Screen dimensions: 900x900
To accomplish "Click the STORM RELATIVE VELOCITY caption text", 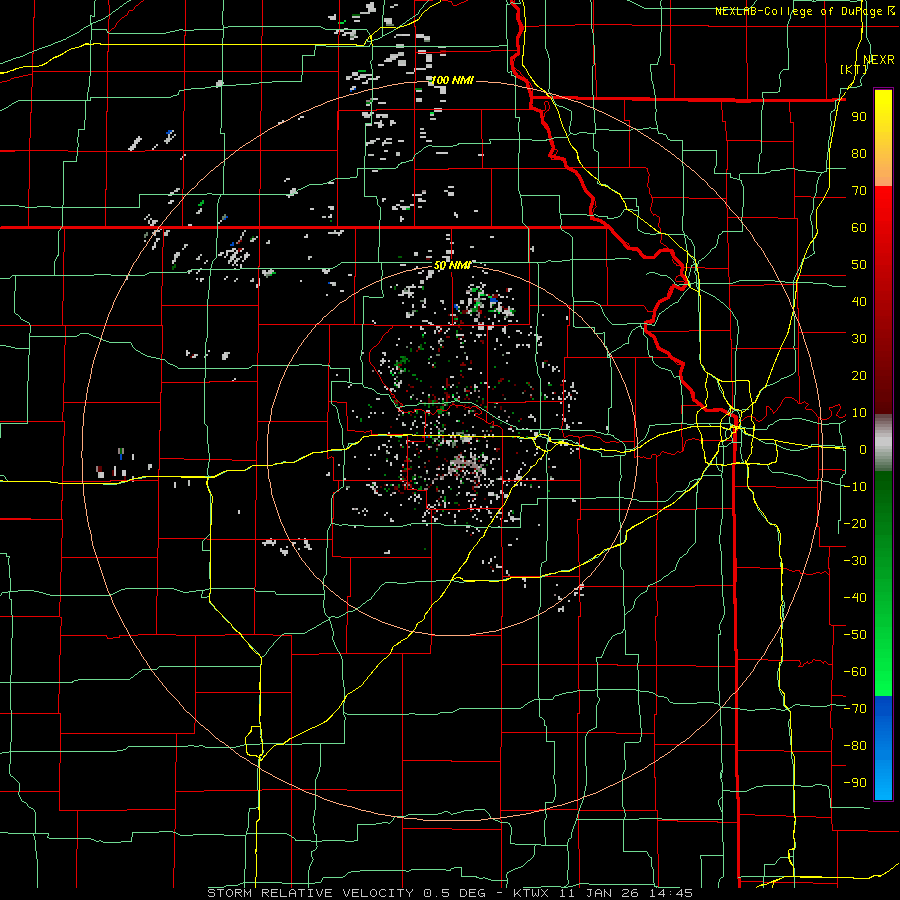I will (310, 893).
